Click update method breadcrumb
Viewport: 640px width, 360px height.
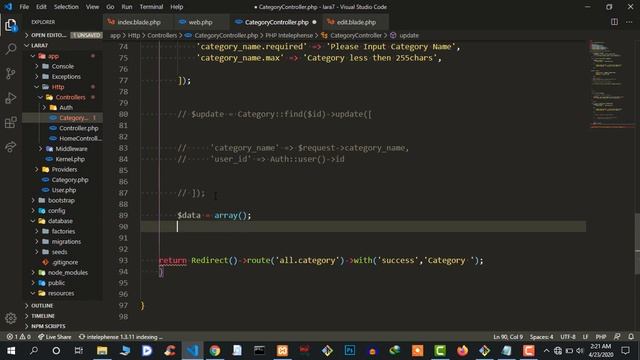(x=409, y=36)
